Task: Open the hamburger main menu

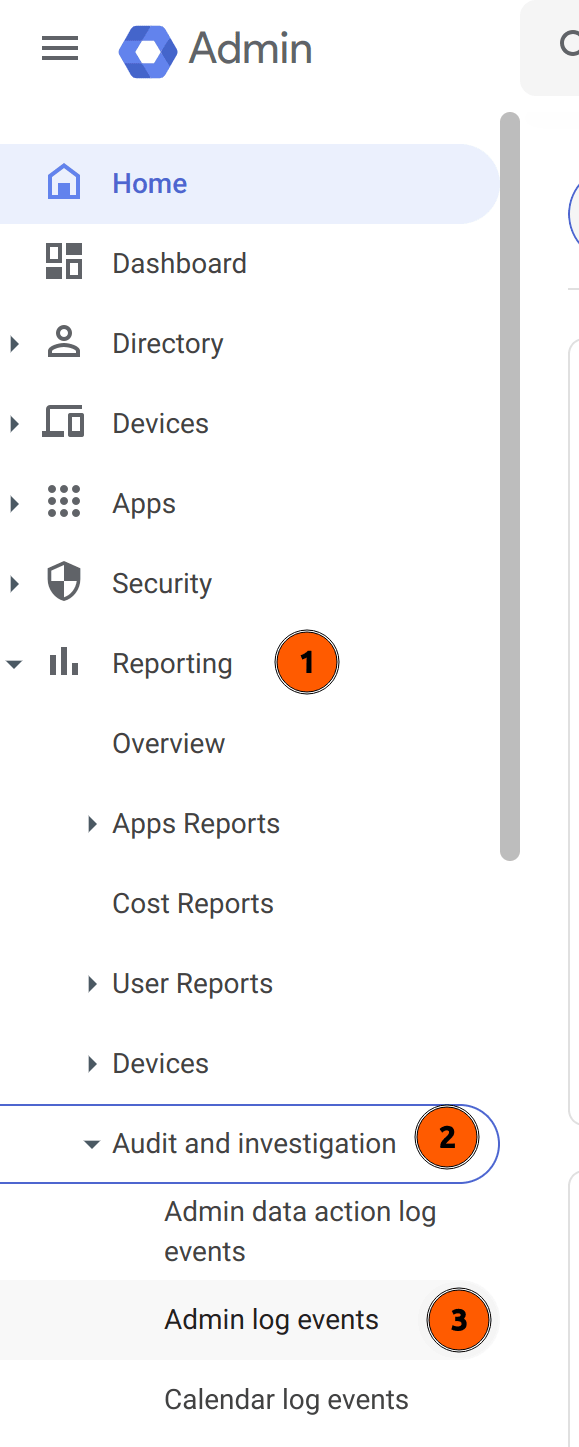Action: tap(60, 48)
